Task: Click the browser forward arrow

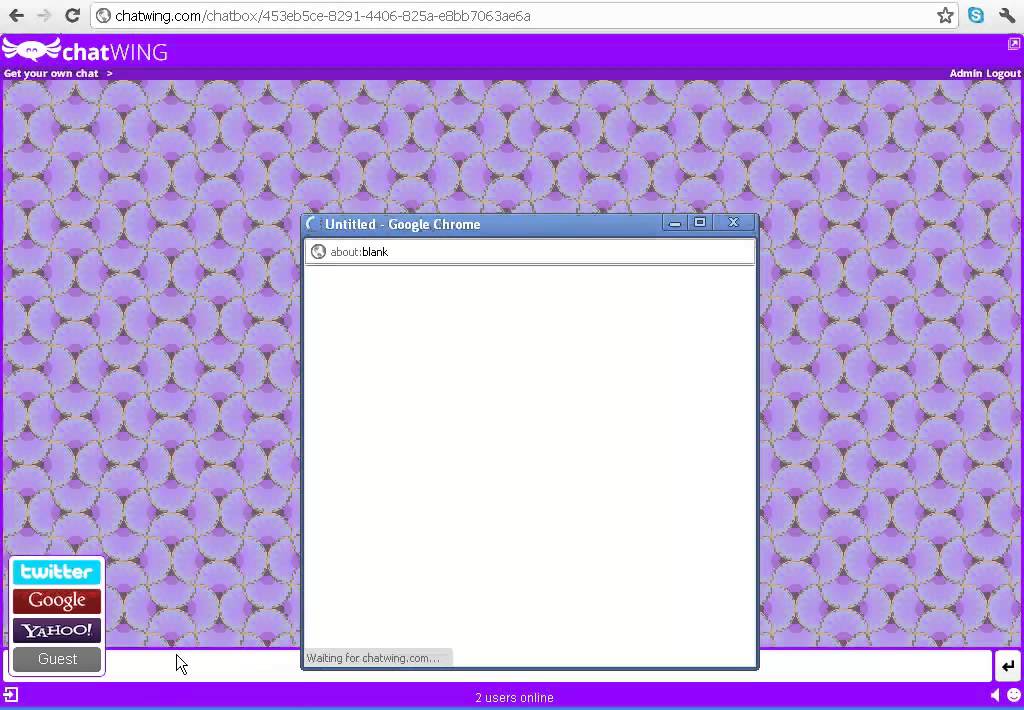Action: click(x=44, y=15)
